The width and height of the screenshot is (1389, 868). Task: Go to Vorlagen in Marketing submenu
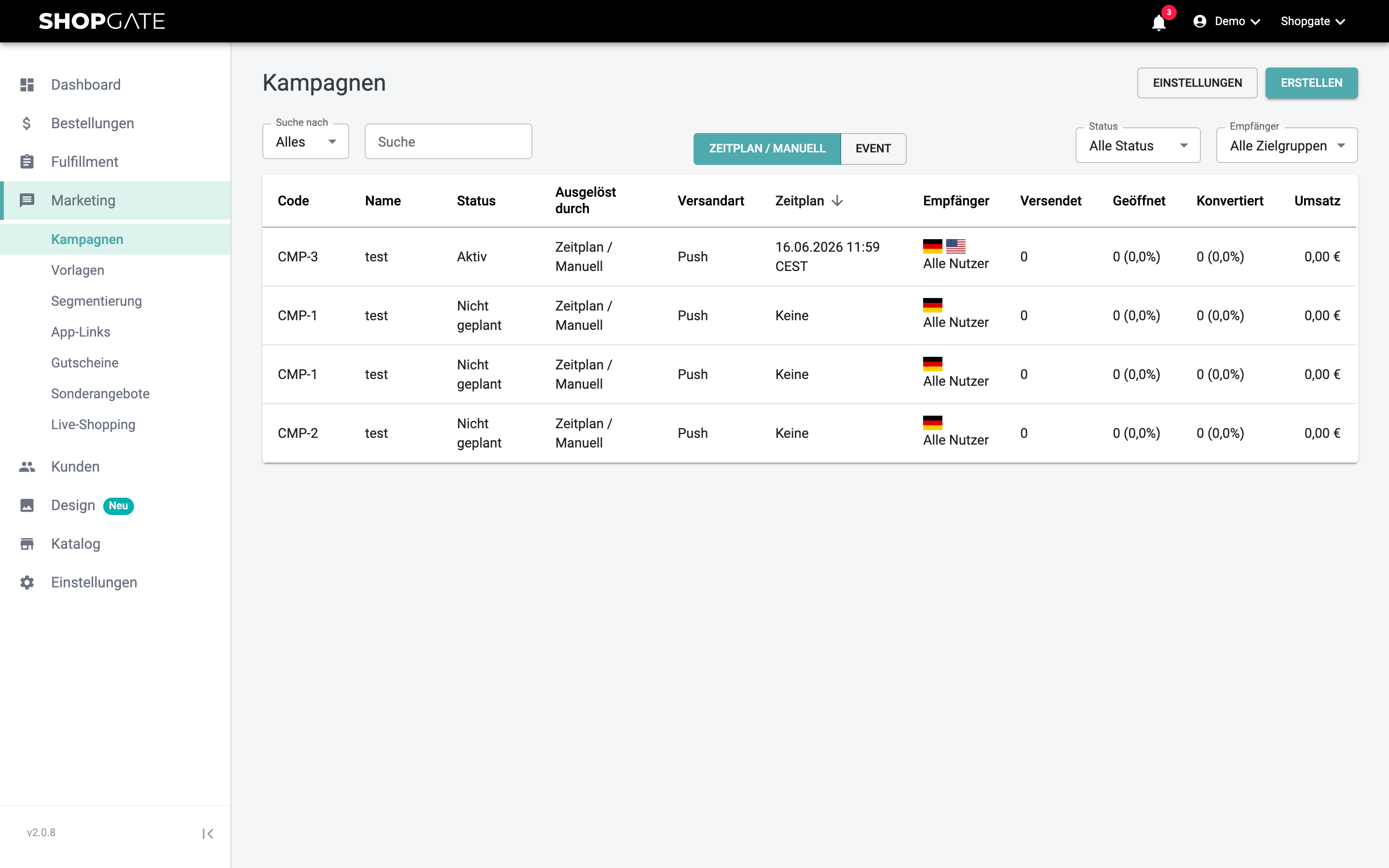pyautogui.click(x=78, y=271)
